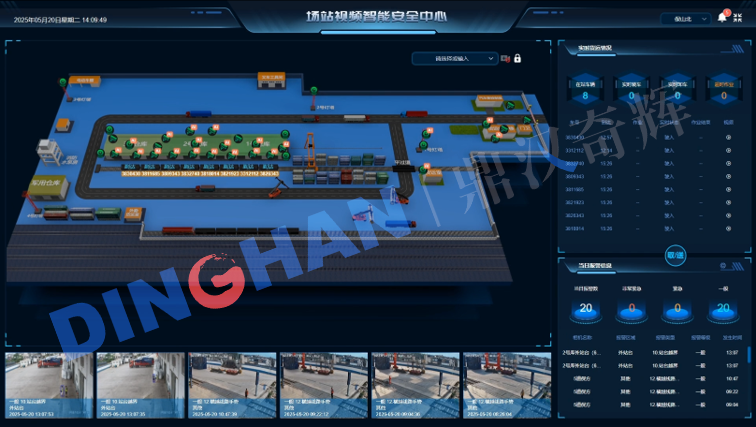Toggle the round 取/送 button
This screenshot has height=427, width=756.
(x=675, y=254)
